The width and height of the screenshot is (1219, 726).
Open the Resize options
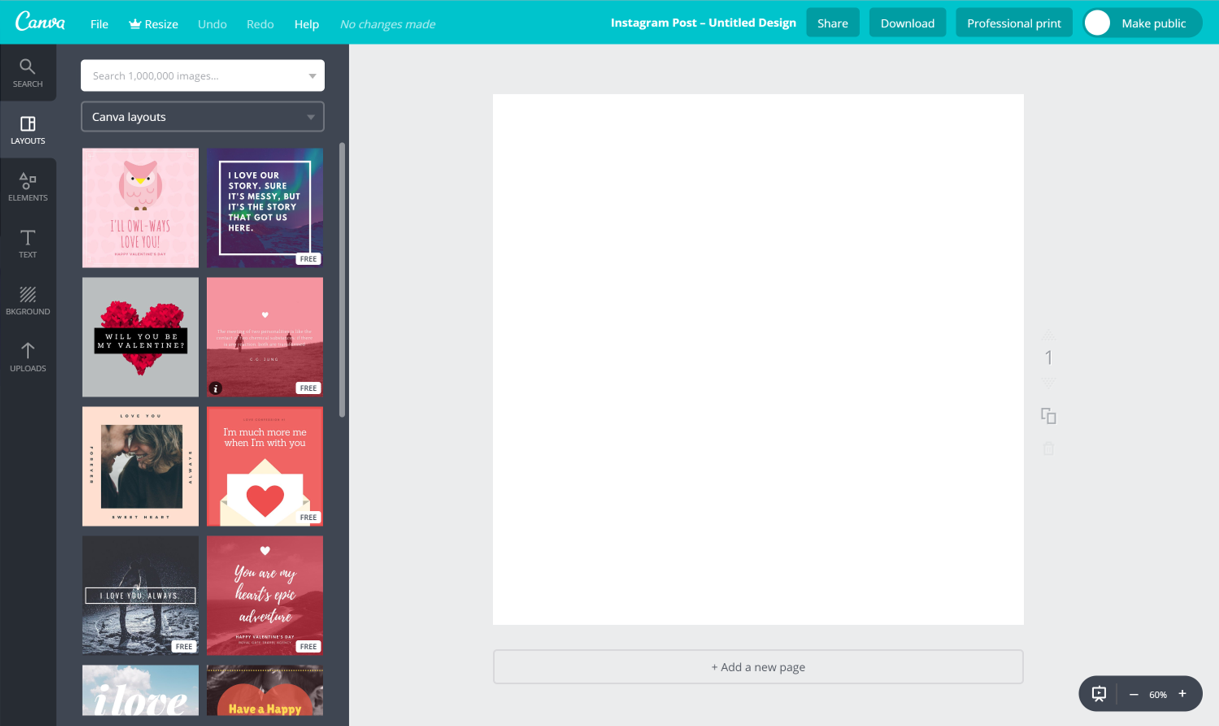pyautogui.click(x=153, y=24)
